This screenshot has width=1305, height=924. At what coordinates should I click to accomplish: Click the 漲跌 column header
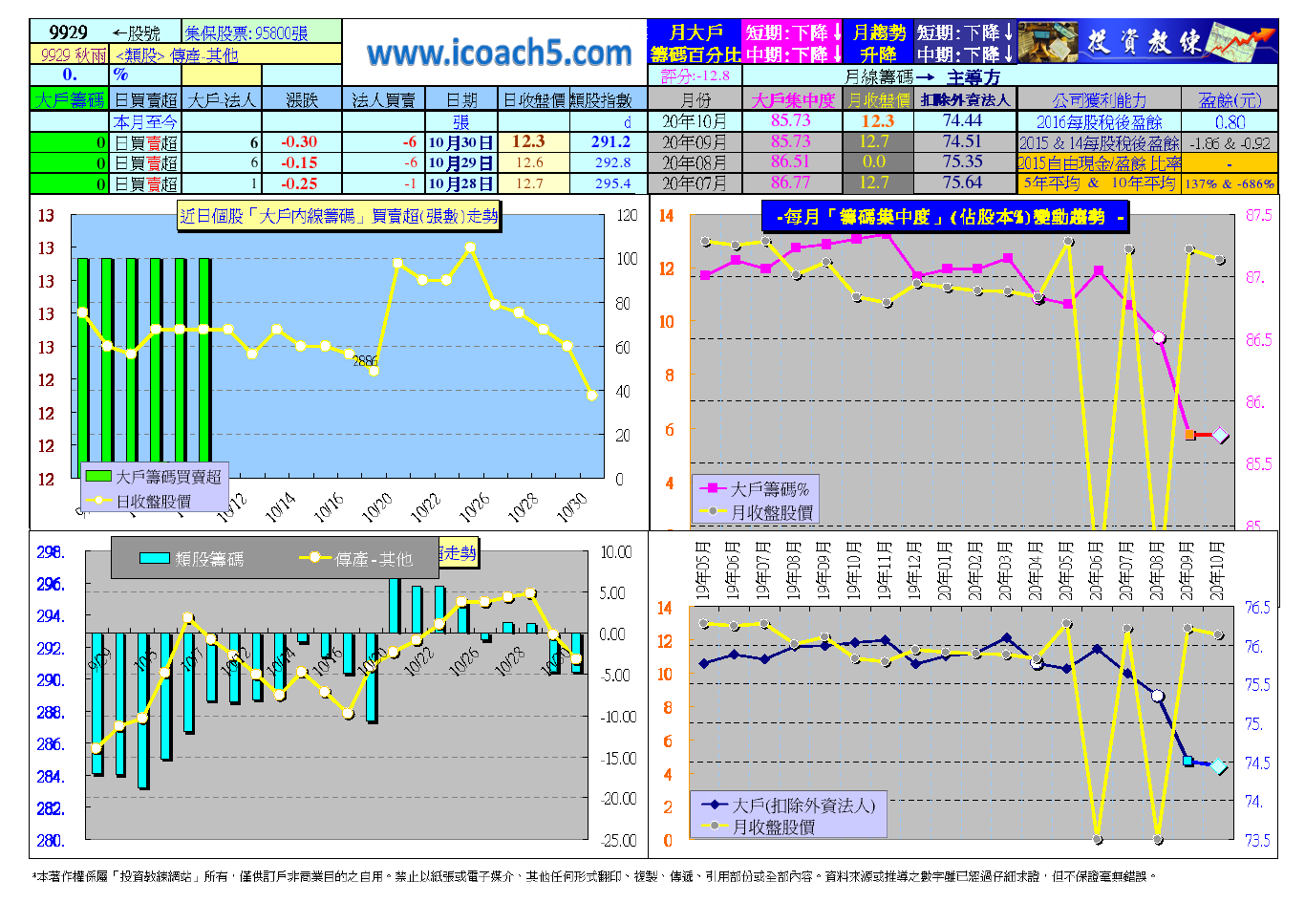pyautogui.click(x=302, y=99)
